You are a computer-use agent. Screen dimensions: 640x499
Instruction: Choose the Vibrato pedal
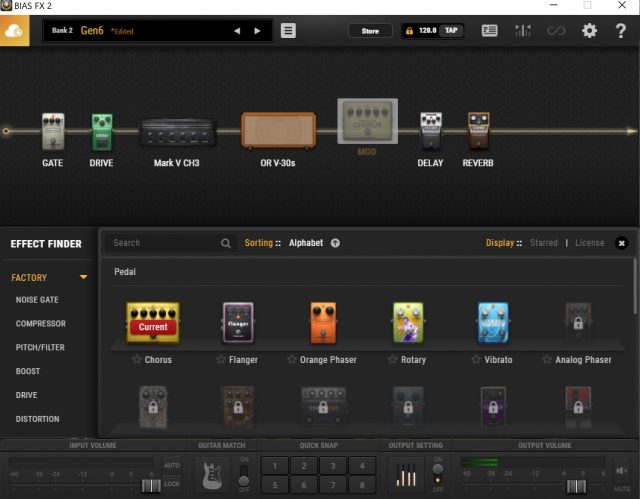[493, 323]
